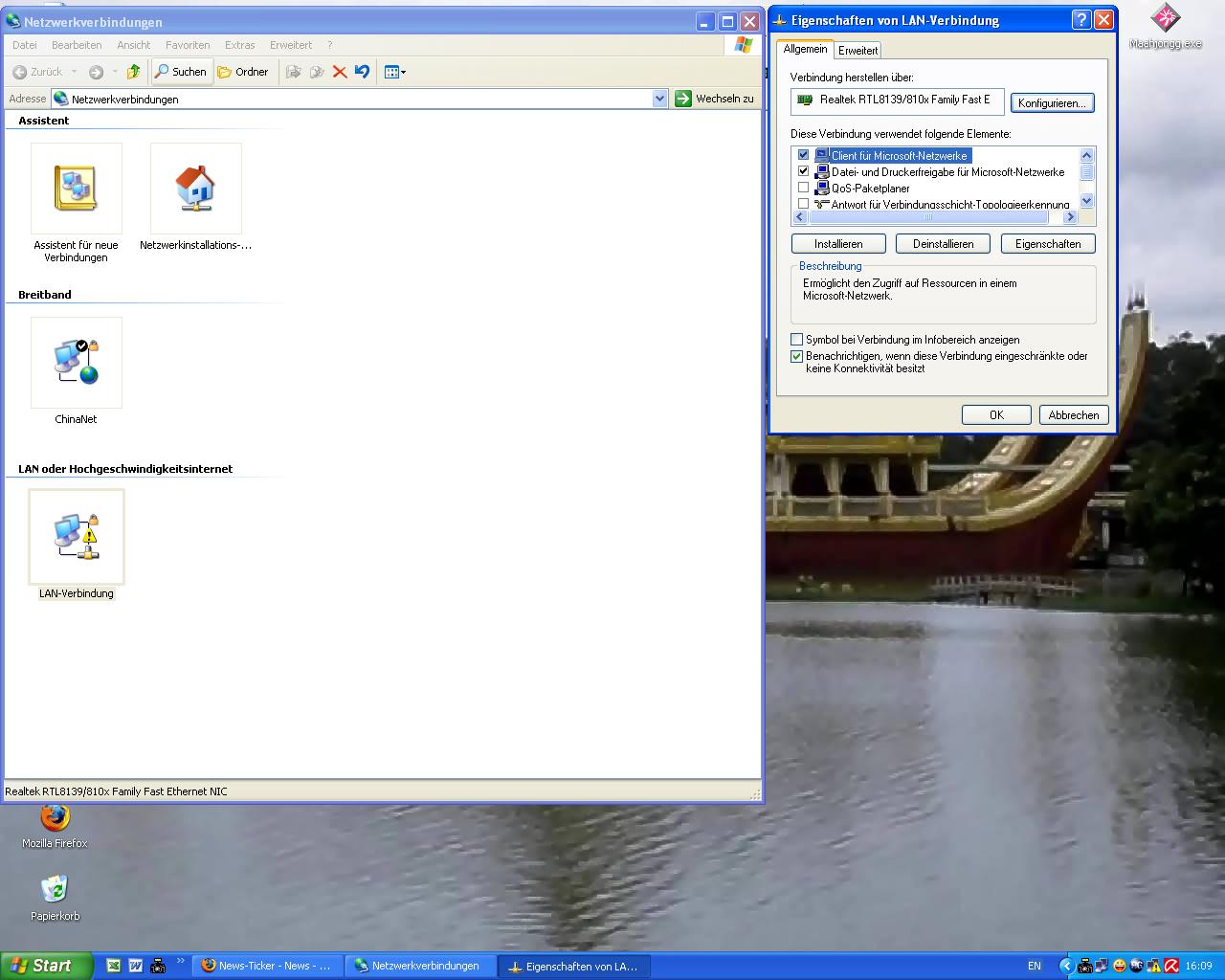Open the Zurück history dropdown arrow
Viewport: 1225px width, 980px height.
point(74,72)
